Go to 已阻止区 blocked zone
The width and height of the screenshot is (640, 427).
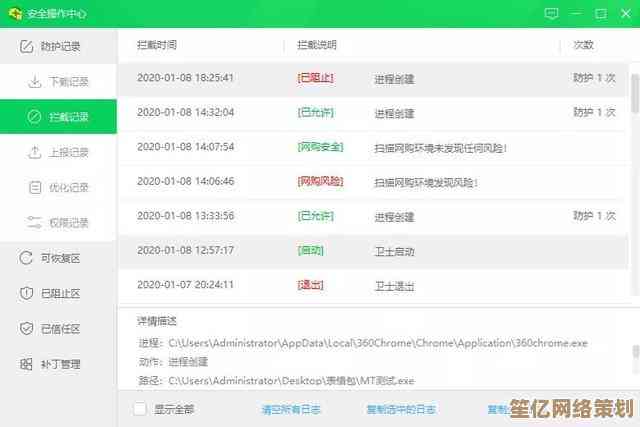coord(58,293)
